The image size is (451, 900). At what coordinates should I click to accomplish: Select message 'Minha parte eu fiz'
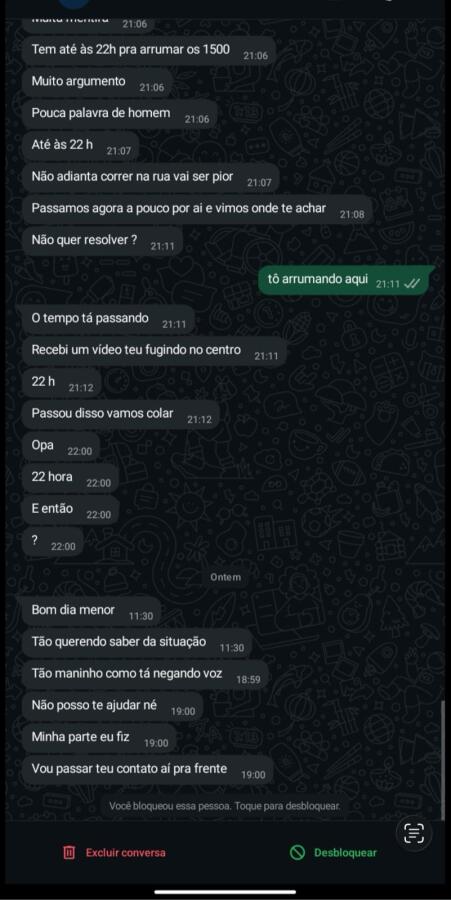[x=99, y=738]
